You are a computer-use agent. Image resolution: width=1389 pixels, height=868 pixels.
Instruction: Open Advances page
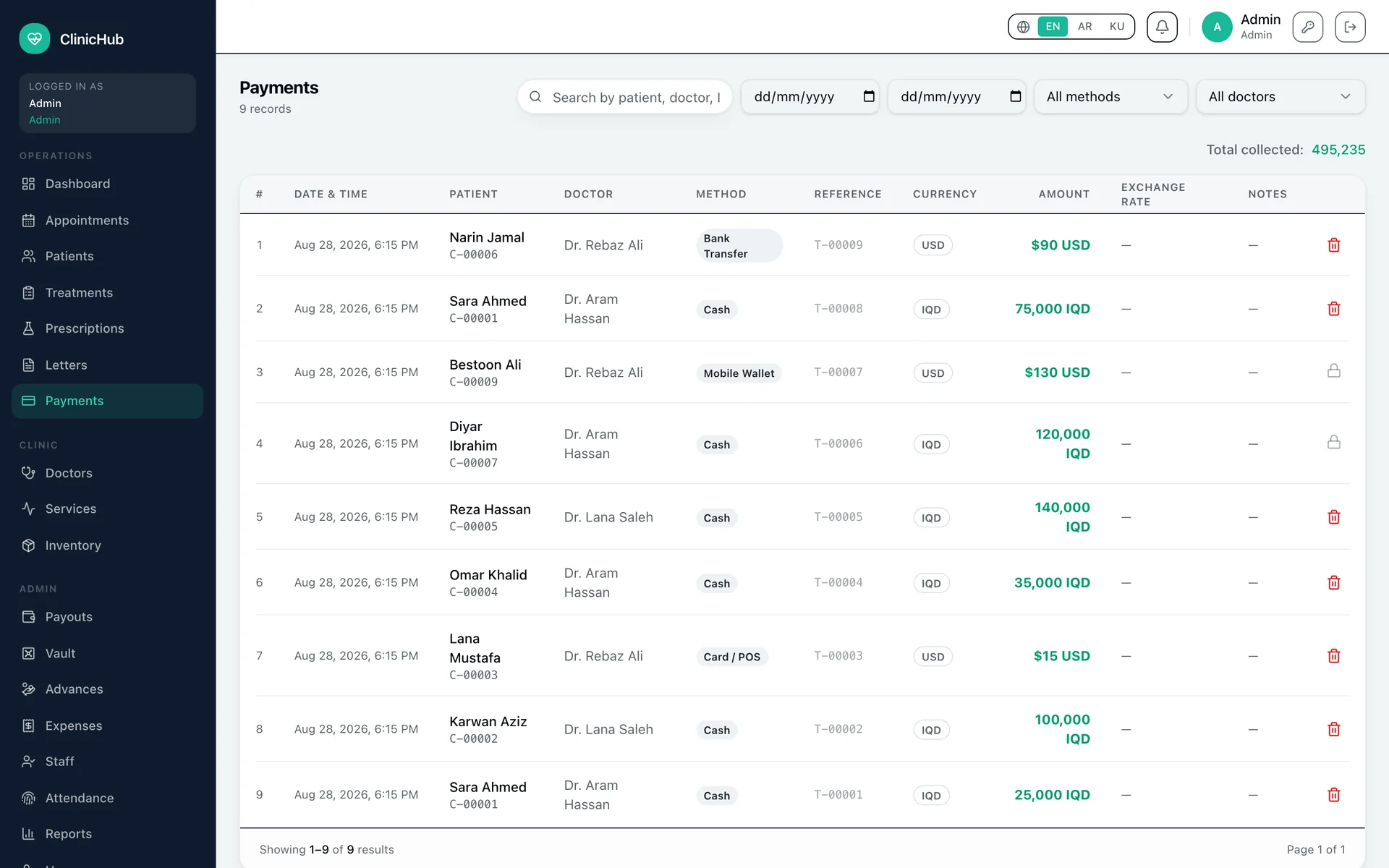[x=108, y=689]
